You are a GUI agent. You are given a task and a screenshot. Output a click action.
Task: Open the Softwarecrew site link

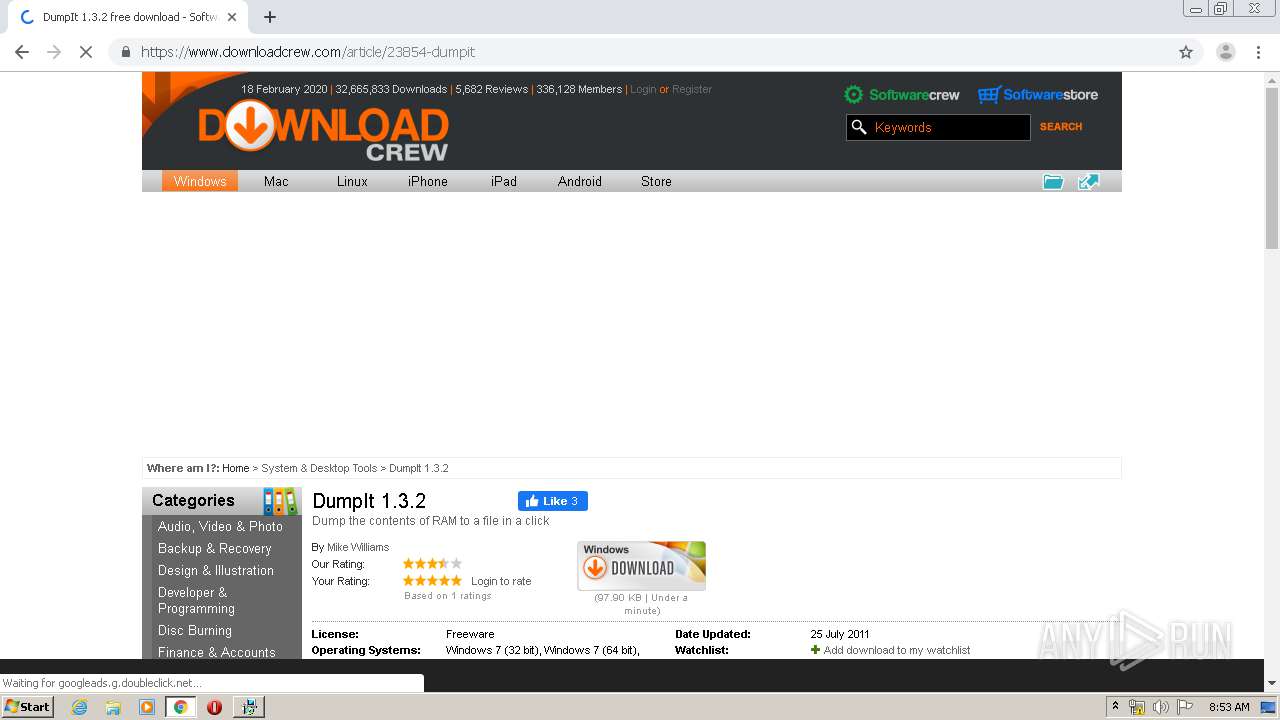901,95
